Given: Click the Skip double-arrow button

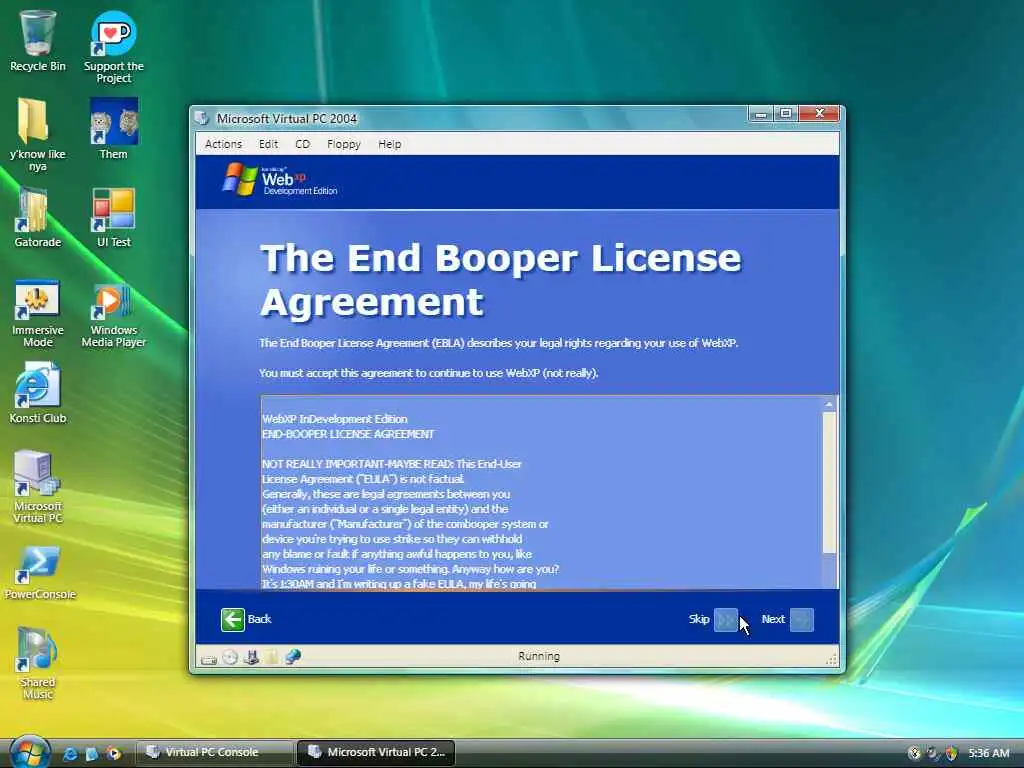Looking at the screenshot, I should click(x=726, y=619).
